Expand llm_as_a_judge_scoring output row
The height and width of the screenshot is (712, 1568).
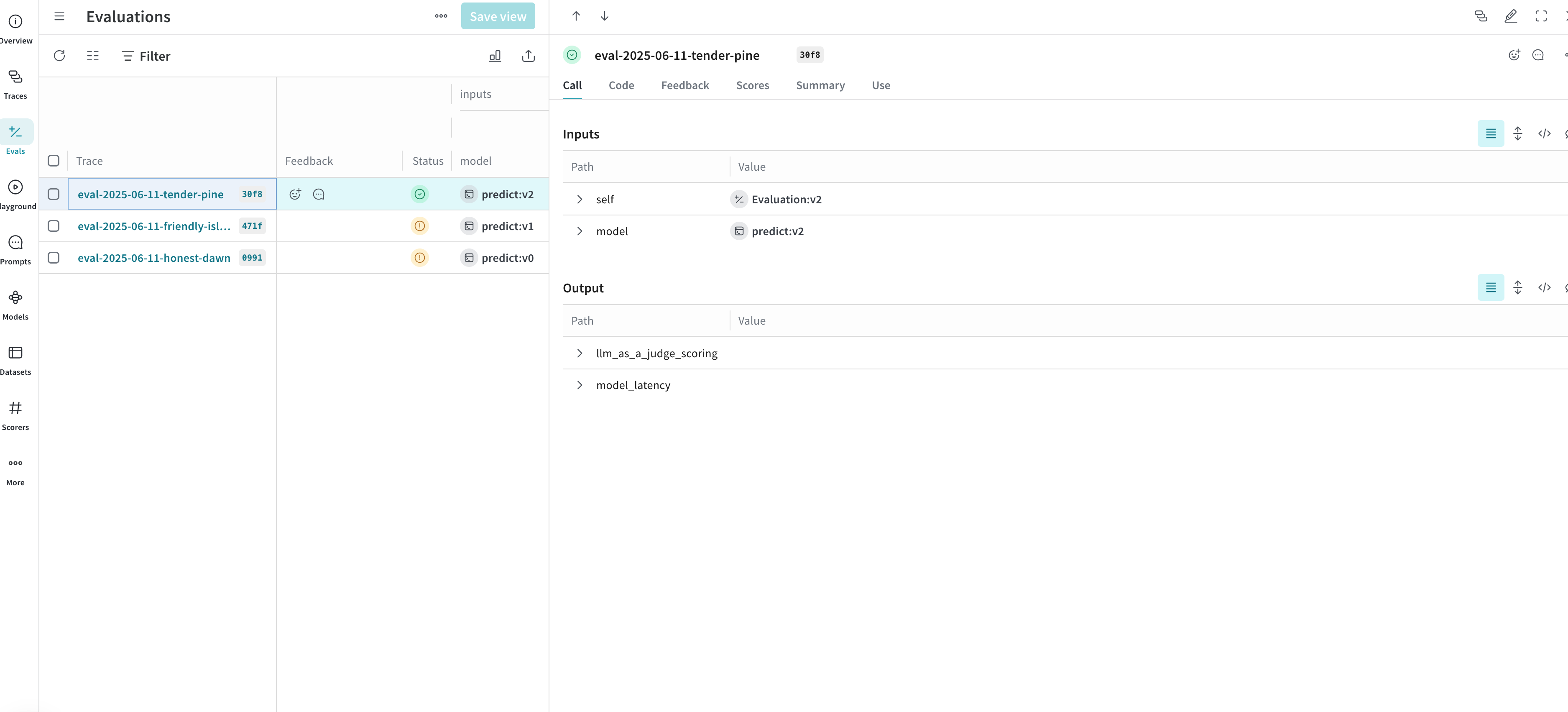click(580, 353)
